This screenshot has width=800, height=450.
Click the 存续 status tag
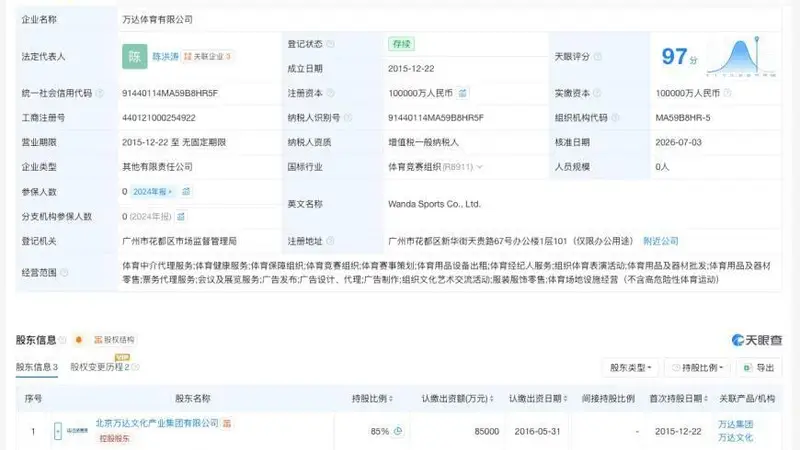[x=402, y=44]
